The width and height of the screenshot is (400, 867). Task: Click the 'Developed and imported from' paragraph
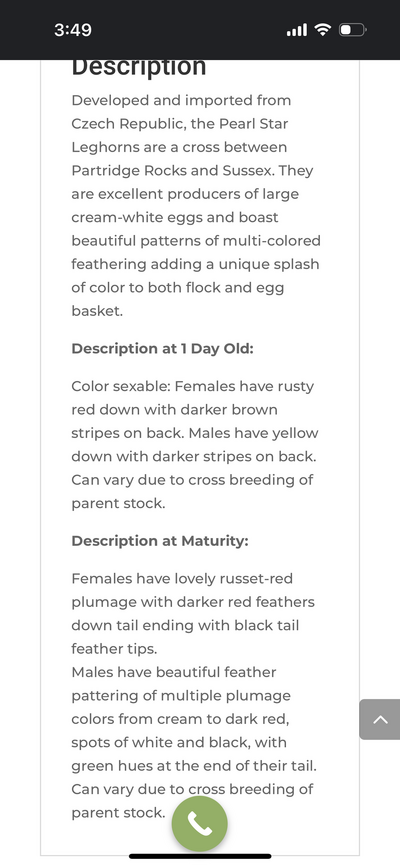click(x=196, y=206)
